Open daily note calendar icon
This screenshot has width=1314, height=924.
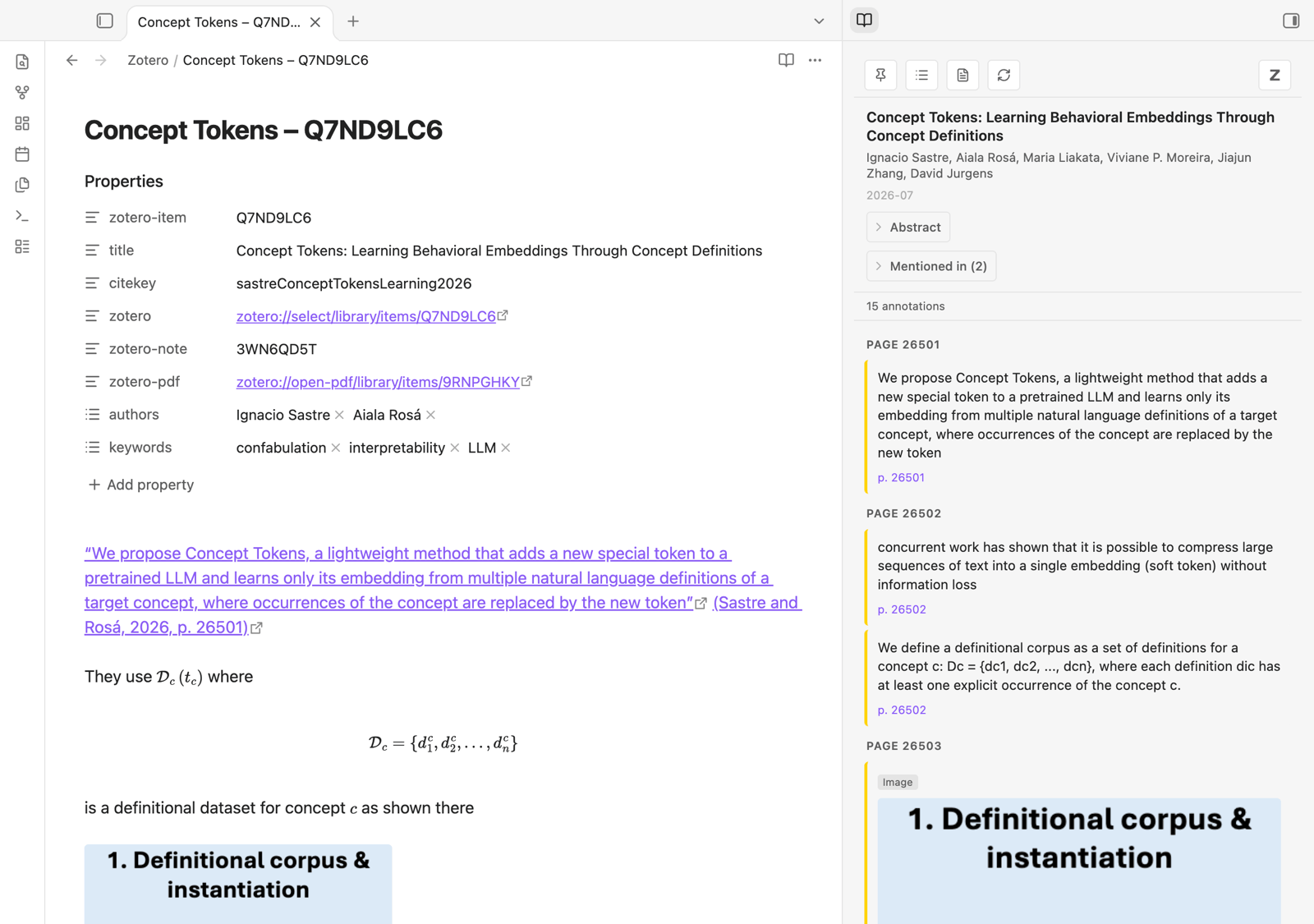click(22, 154)
